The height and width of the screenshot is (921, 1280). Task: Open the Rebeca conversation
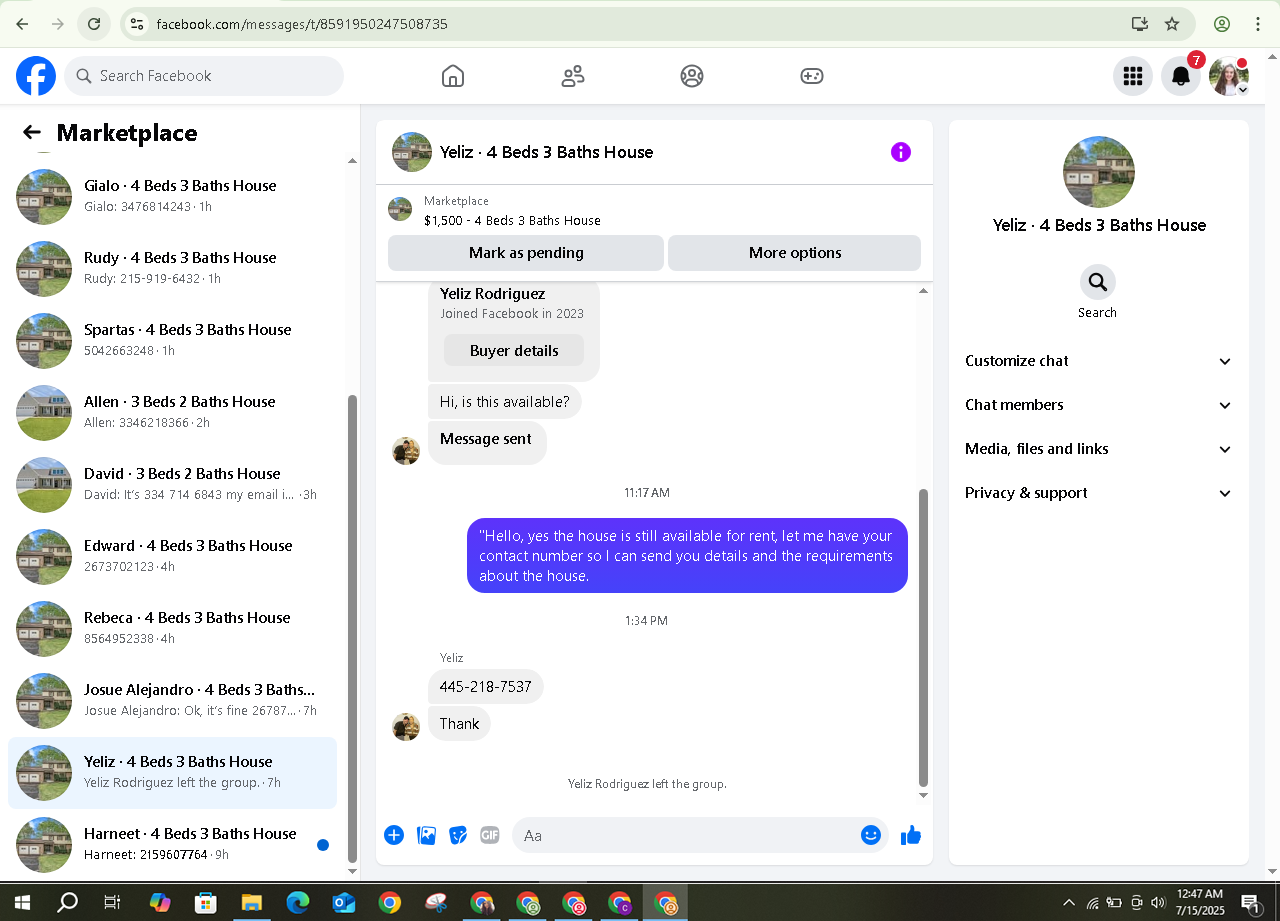172,628
